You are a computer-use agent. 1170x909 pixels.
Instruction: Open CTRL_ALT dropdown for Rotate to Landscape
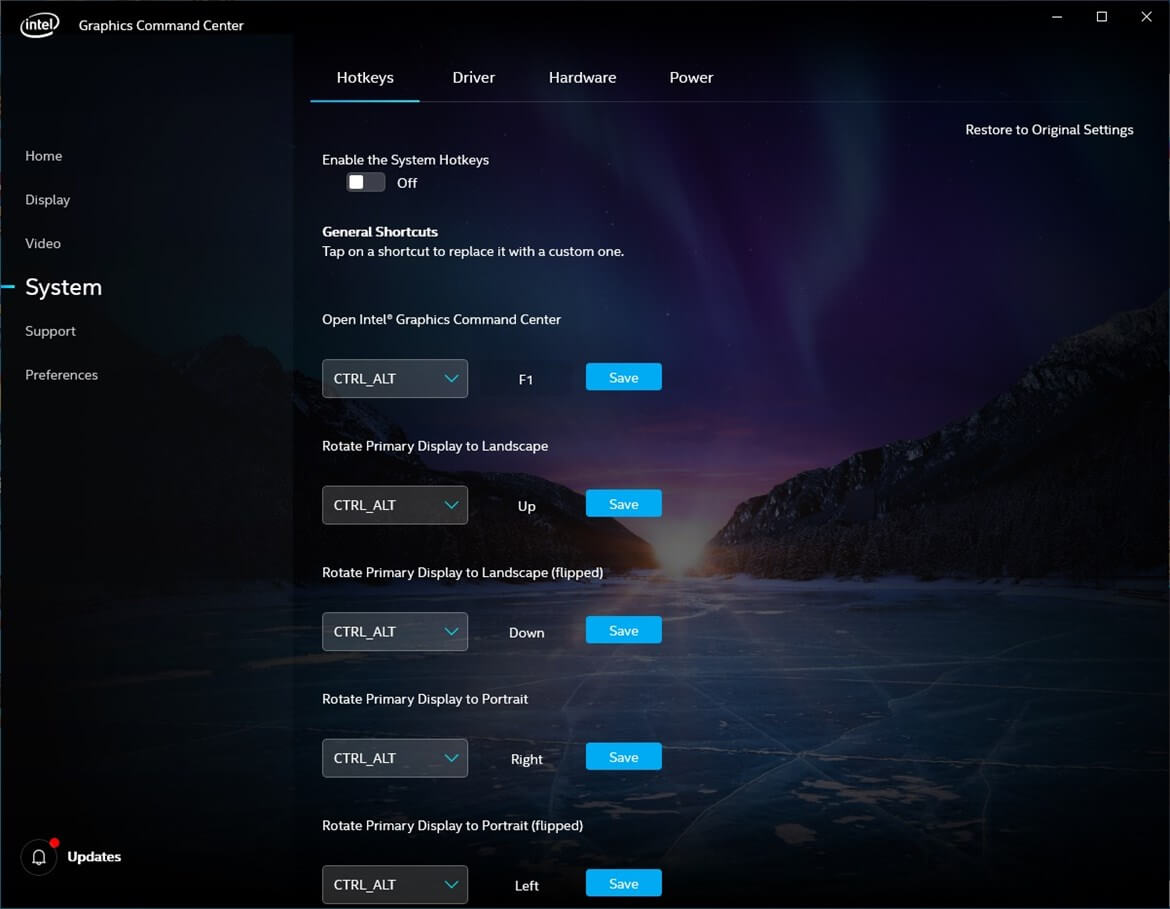395,505
